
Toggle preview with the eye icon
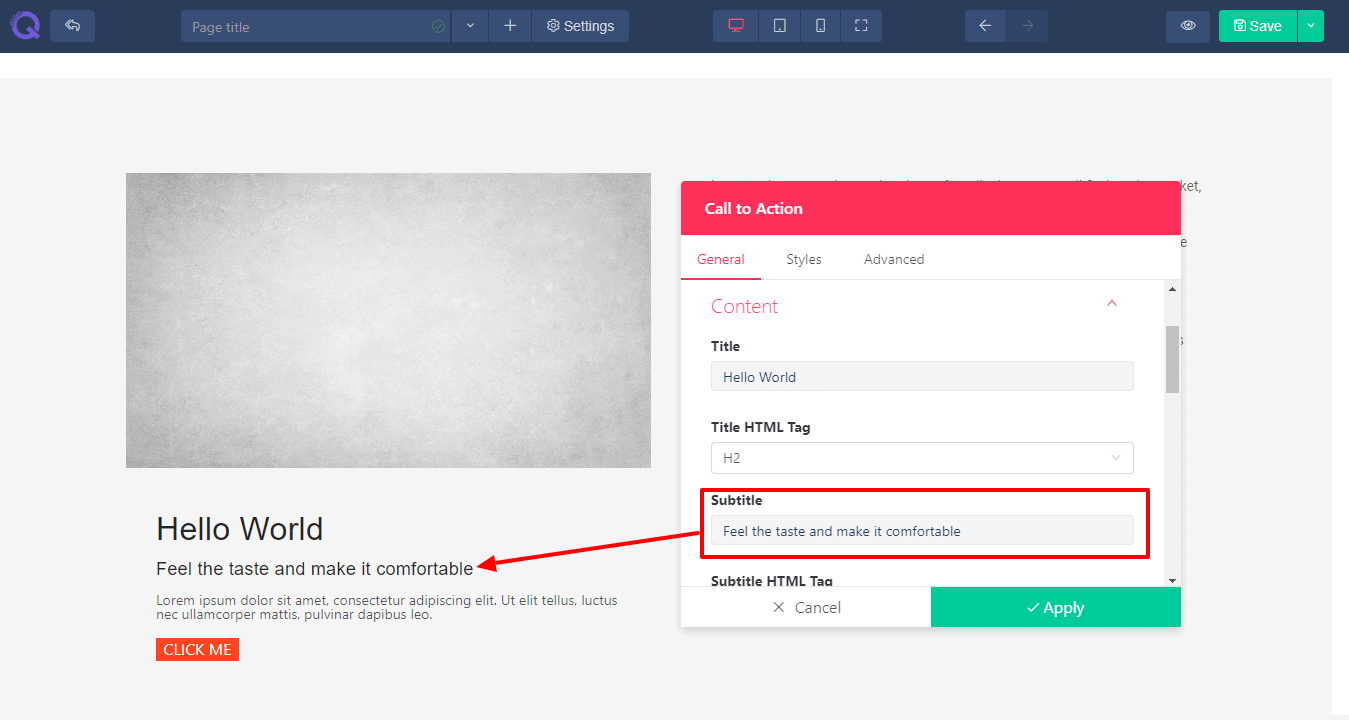[x=1188, y=26]
